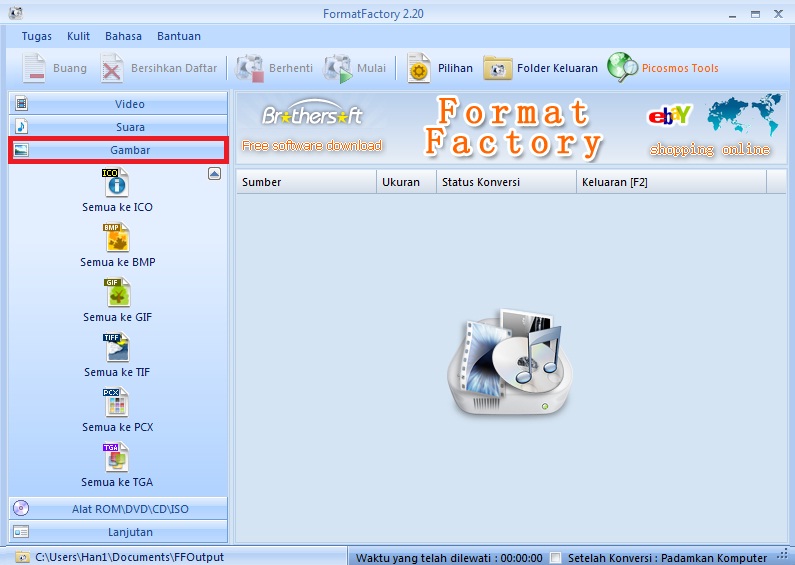Click the disc icon beside Alat ROM\DVD\CD\ISO
The width and height of the screenshot is (795, 565).
(x=21, y=508)
